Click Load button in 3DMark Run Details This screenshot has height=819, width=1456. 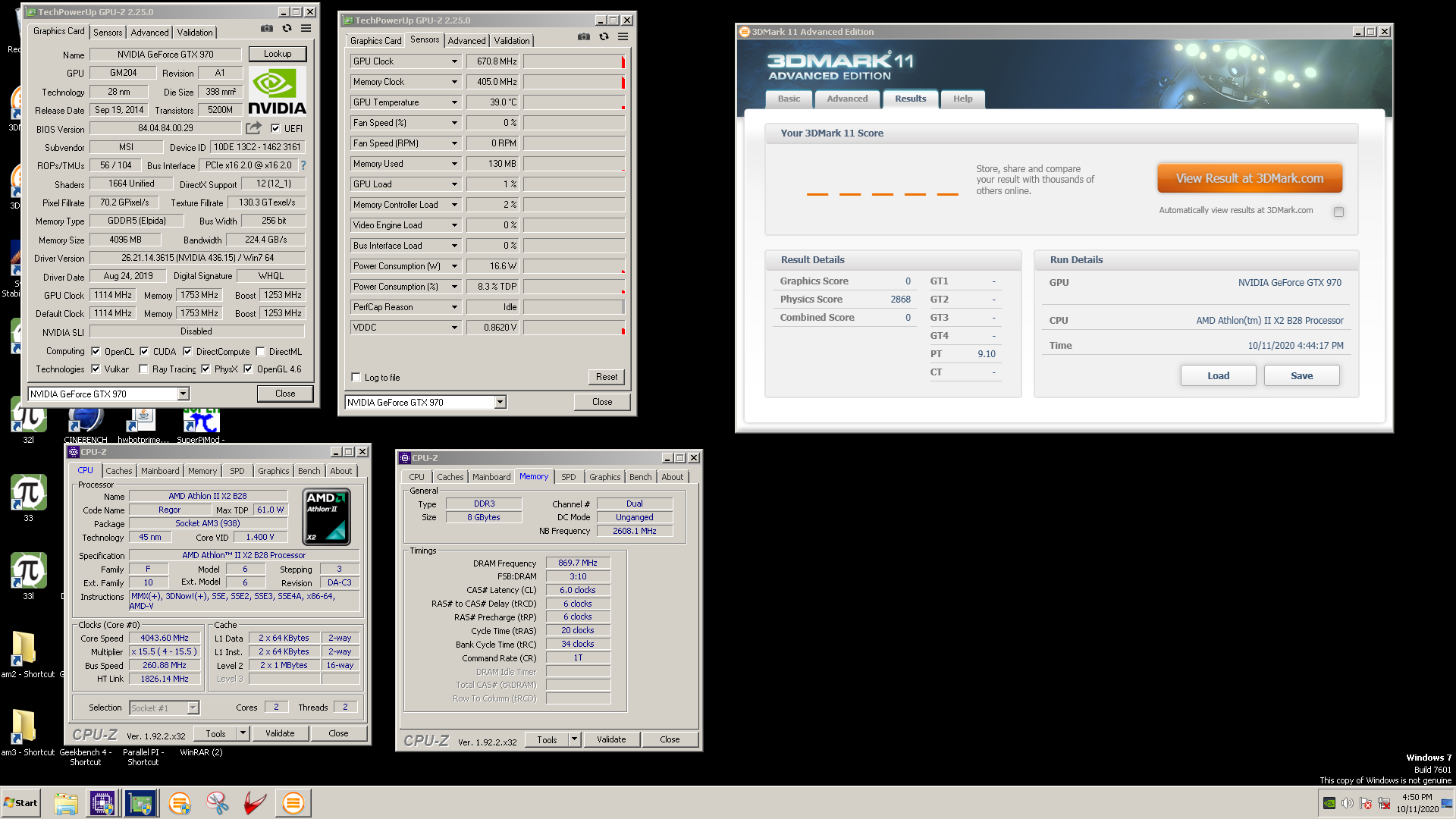coord(1218,375)
